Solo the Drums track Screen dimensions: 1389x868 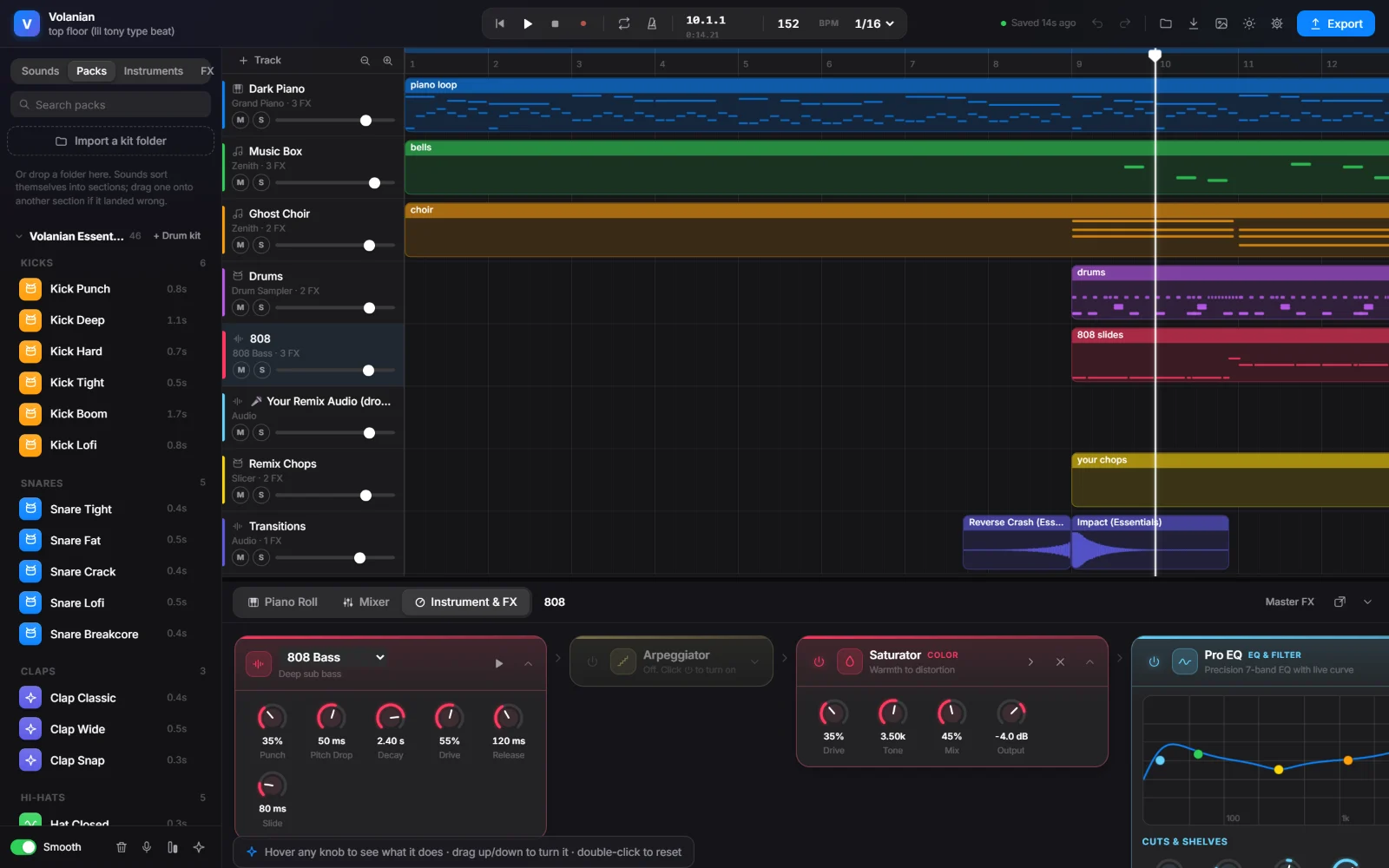(261, 307)
